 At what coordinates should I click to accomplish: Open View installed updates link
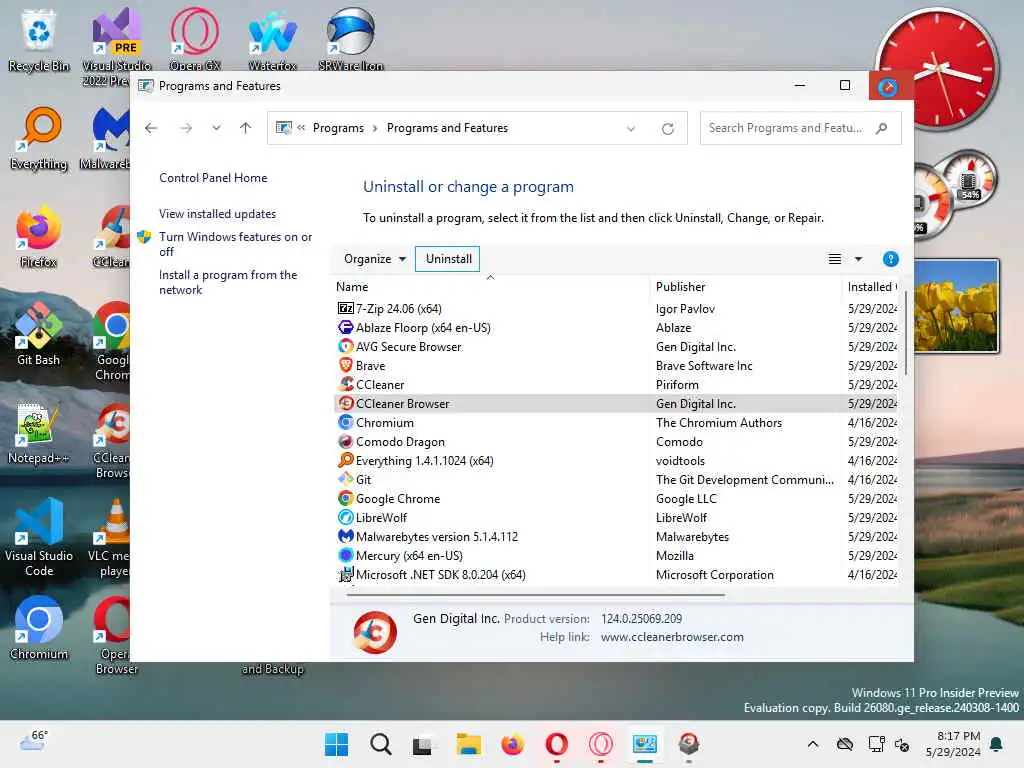pos(217,214)
